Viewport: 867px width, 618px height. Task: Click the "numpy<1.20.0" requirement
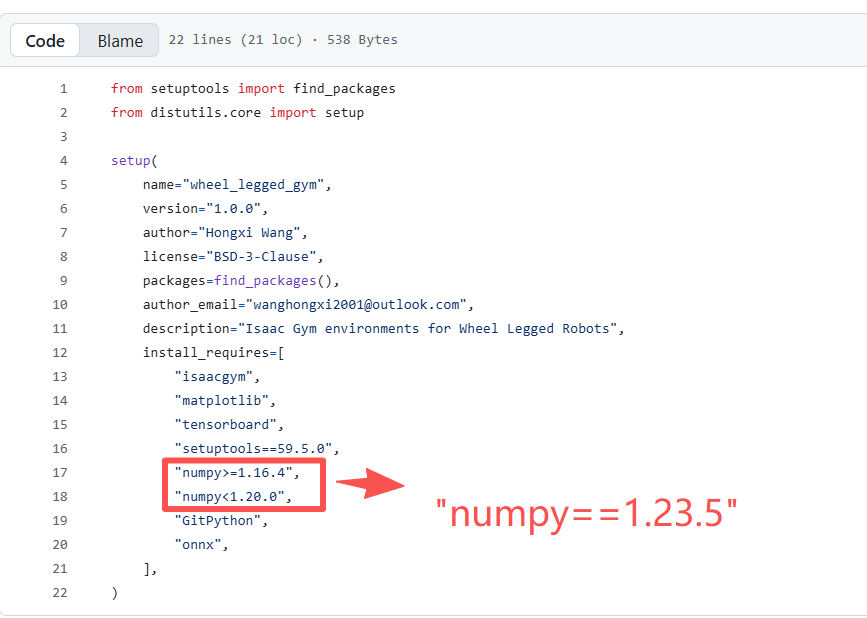pos(229,497)
